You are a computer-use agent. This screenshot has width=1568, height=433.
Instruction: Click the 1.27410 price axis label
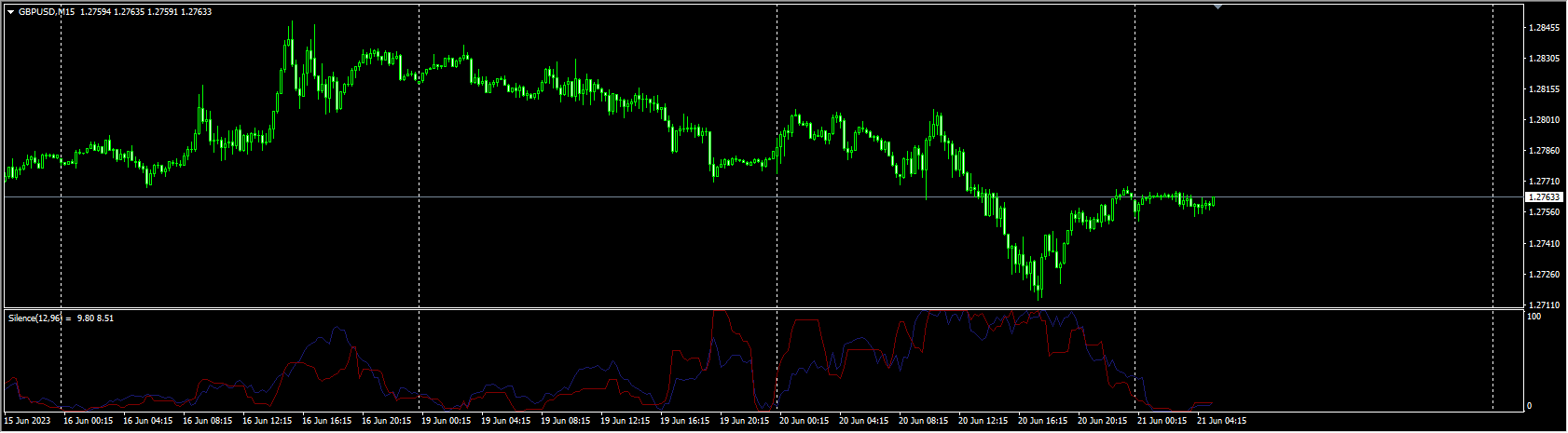1543,243
